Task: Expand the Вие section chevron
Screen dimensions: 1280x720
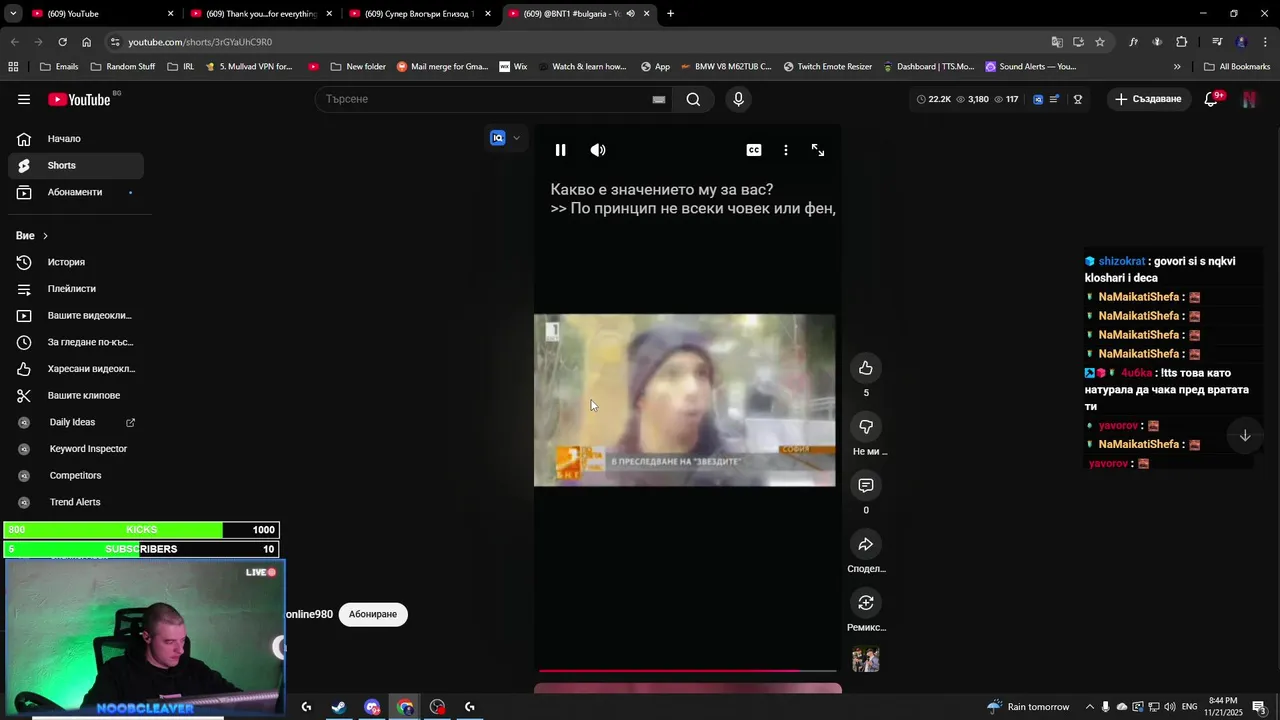Action: click(45, 236)
